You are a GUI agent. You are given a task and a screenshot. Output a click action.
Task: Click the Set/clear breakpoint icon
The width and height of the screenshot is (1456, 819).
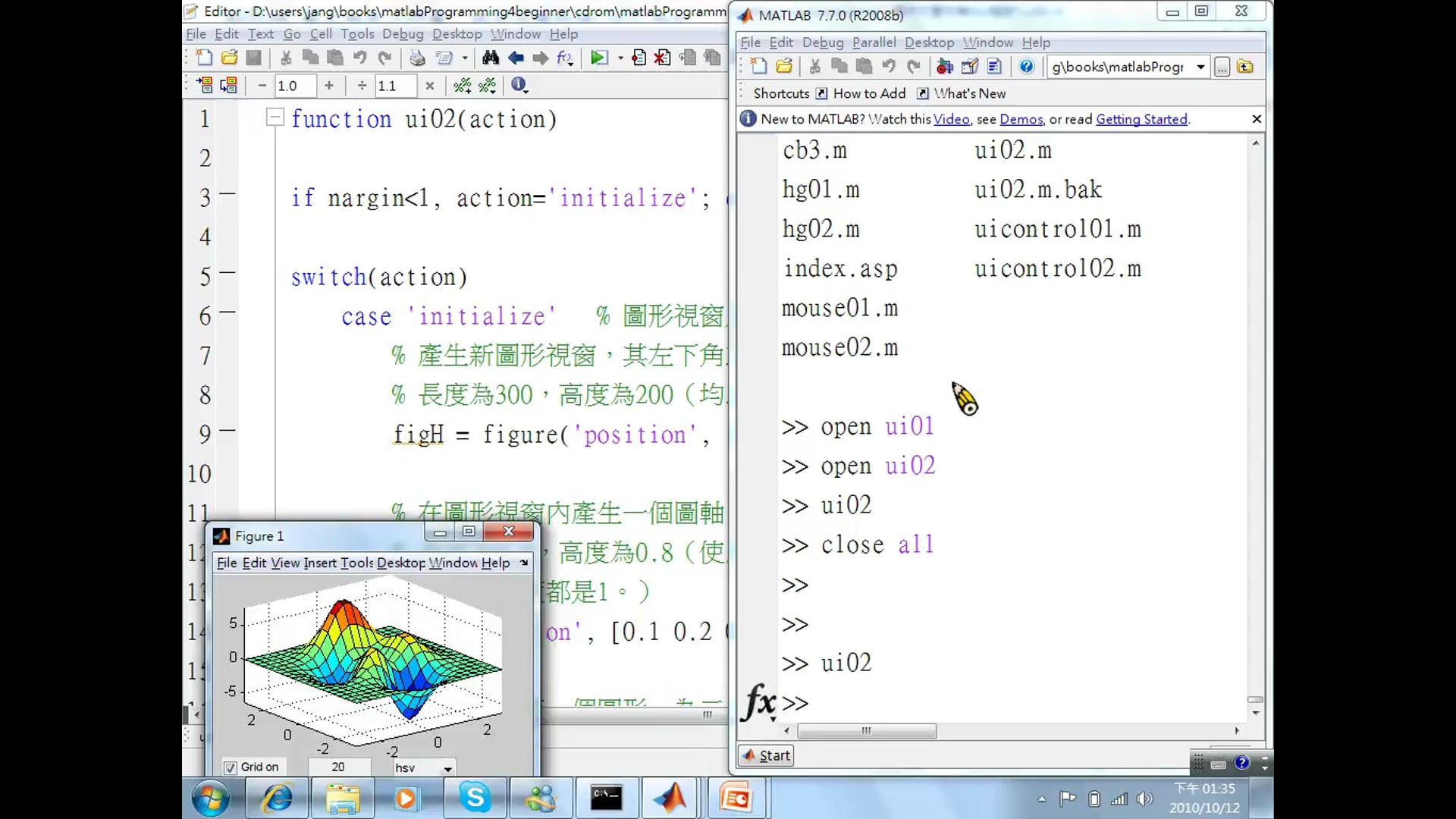tap(639, 58)
